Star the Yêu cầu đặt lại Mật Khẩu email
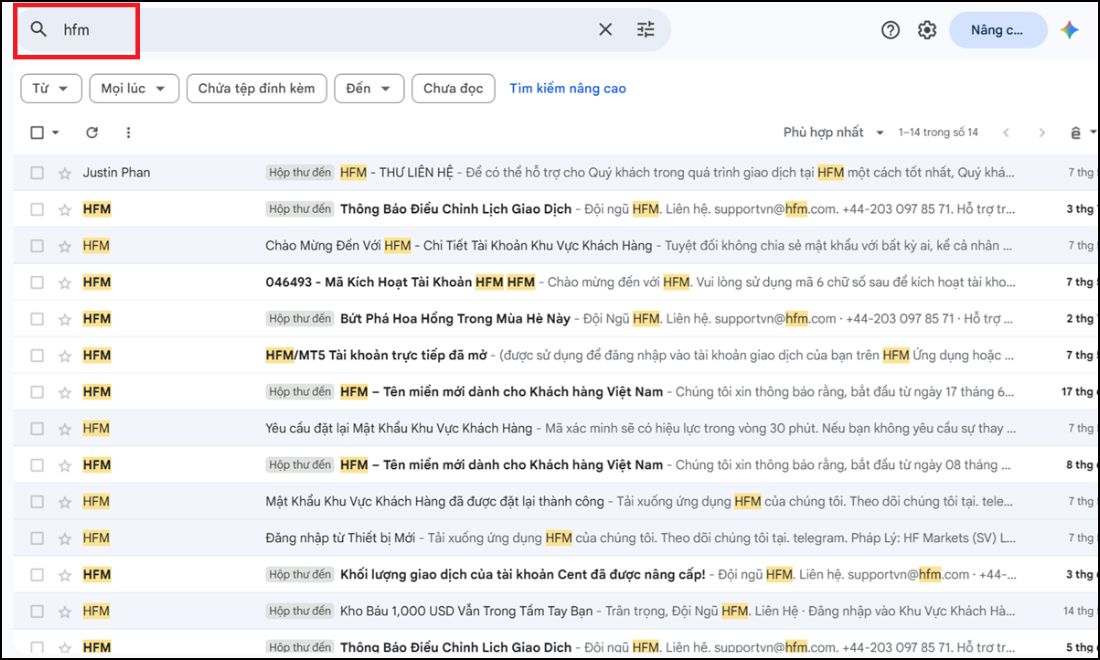The image size is (1100, 660). 65,429
